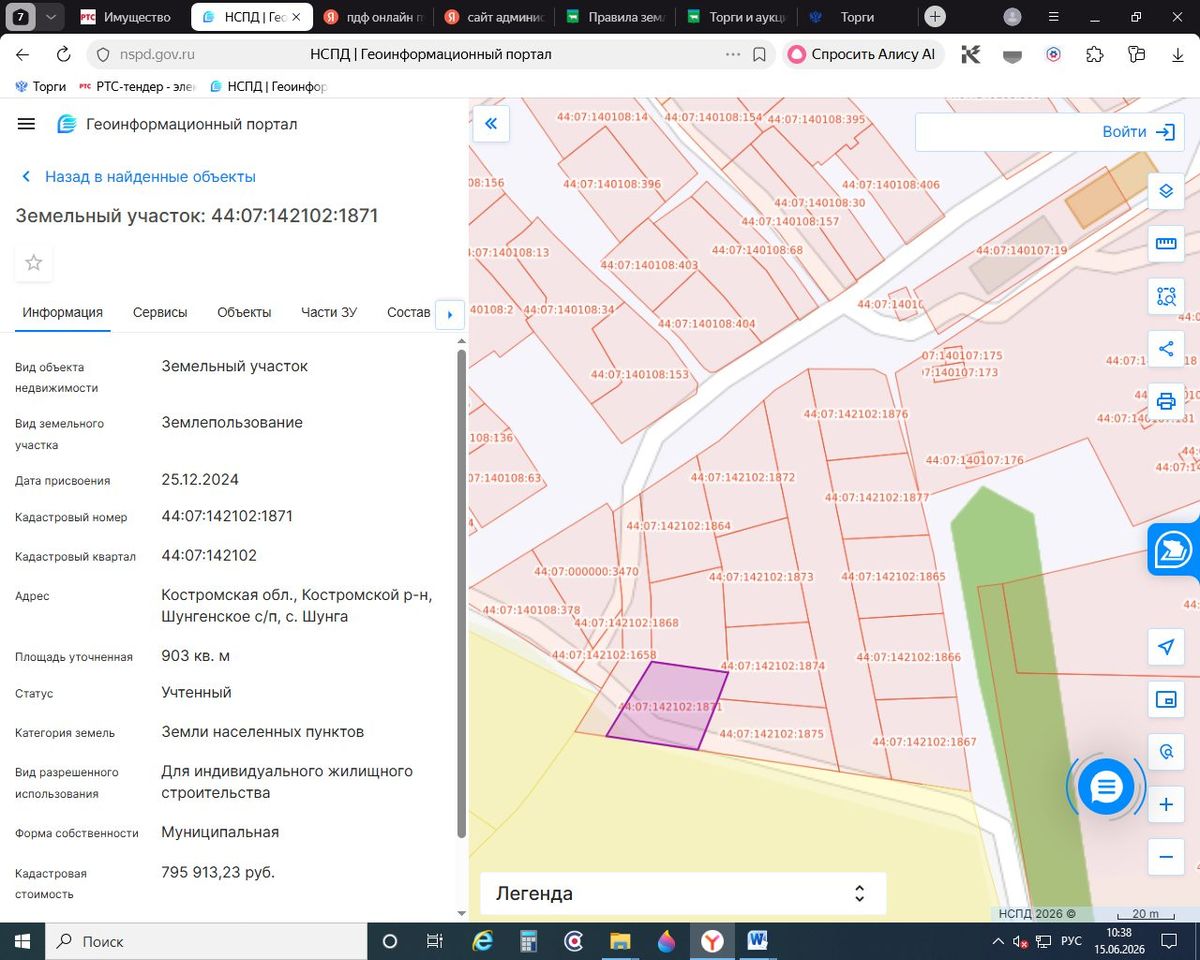This screenshot has height=960, width=1200.
Task: Click the browser back arrow
Action: point(22,55)
